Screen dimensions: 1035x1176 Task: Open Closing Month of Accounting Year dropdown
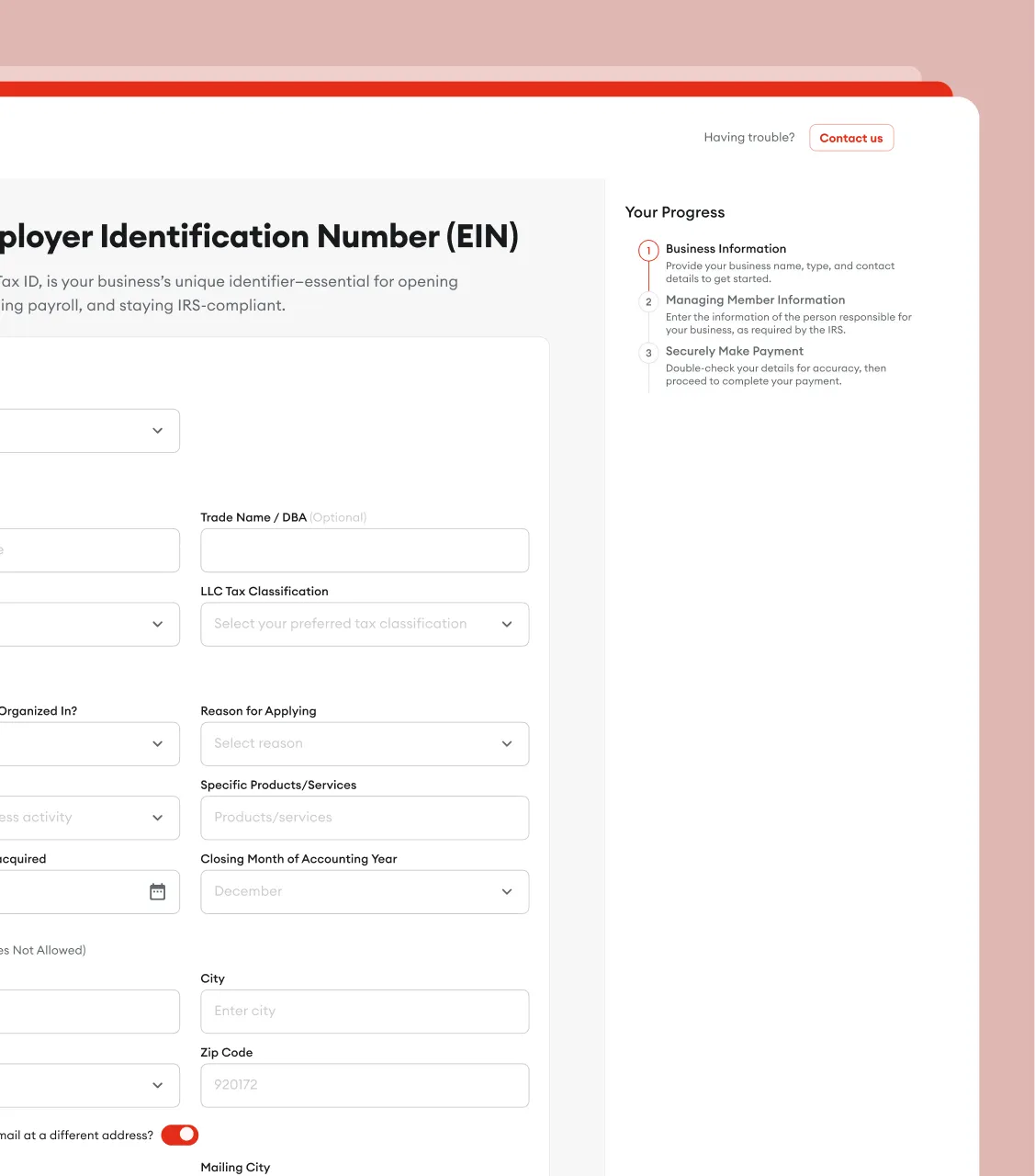(365, 892)
